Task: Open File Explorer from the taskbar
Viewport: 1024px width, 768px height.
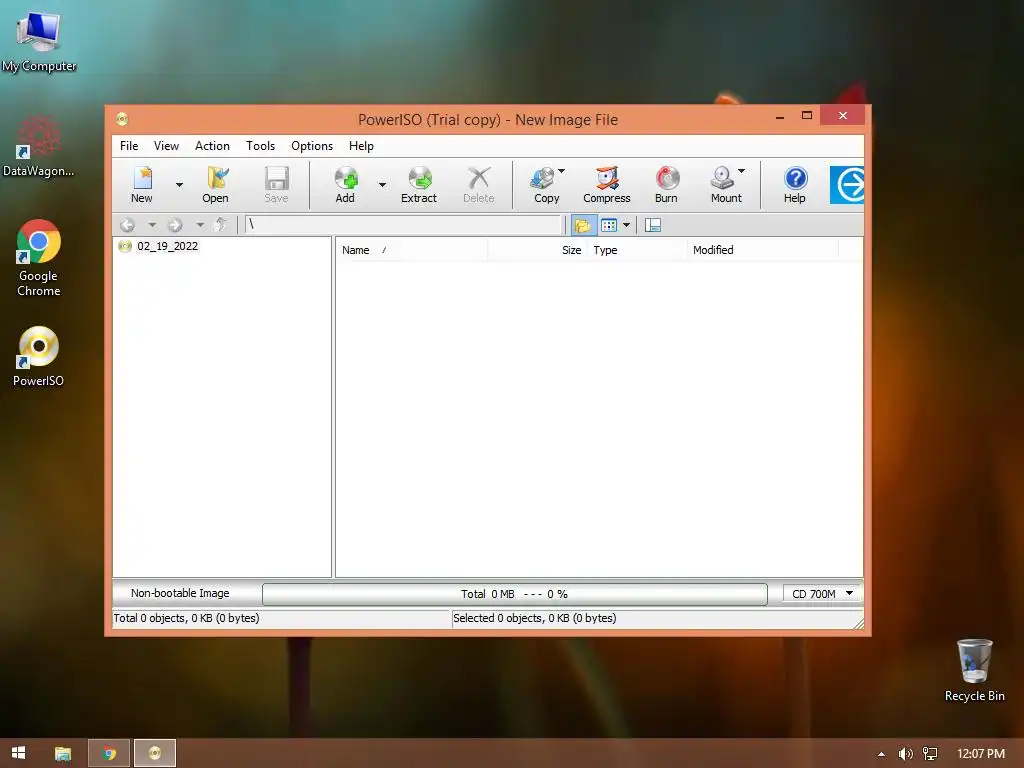Action: (x=63, y=753)
